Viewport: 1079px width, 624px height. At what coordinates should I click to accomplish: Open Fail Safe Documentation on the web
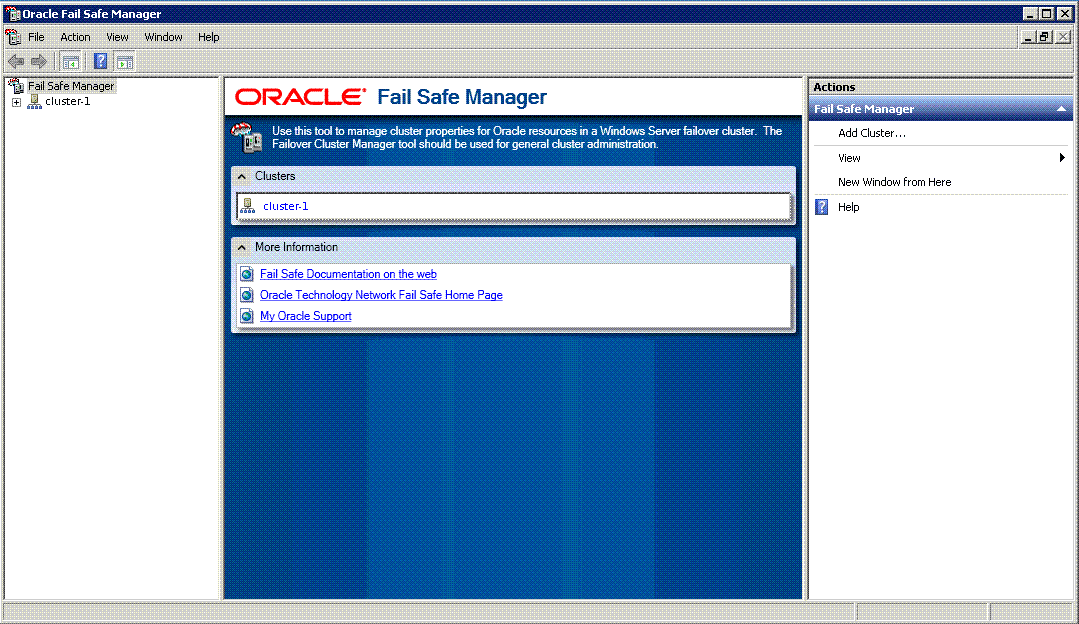[348, 274]
